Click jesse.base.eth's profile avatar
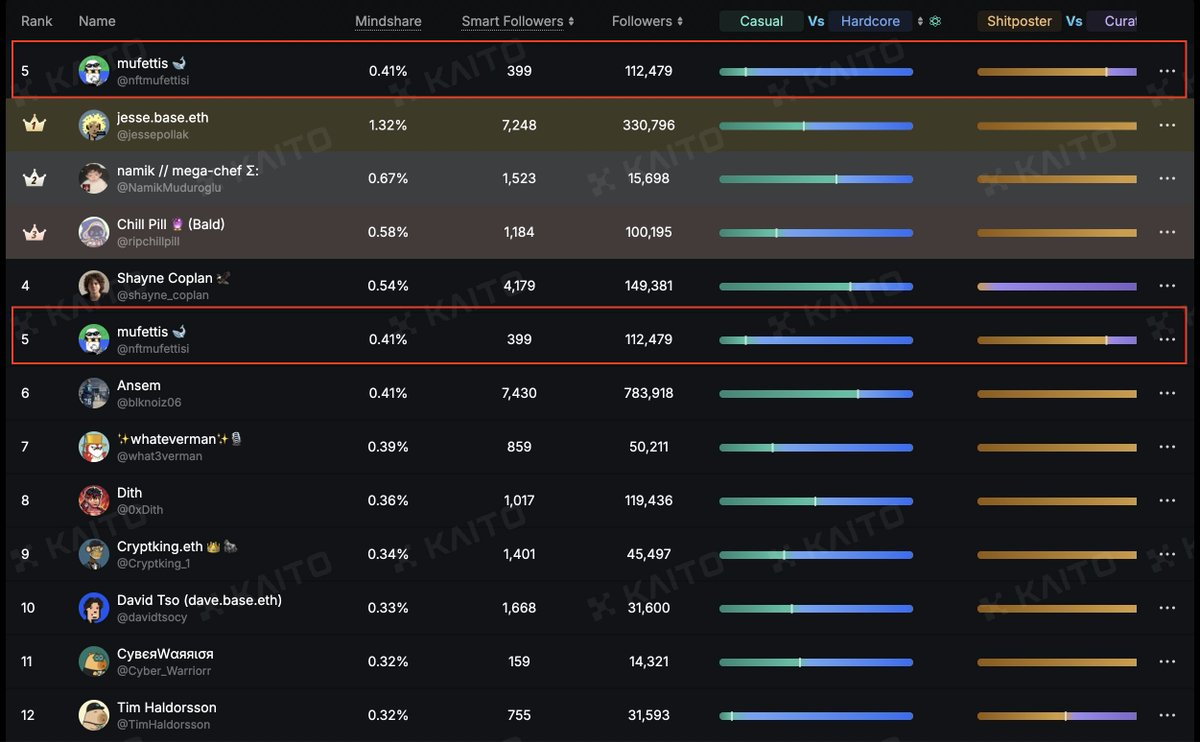The height and width of the screenshot is (742, 1200). pyautogui.click(x=94, y=125)
